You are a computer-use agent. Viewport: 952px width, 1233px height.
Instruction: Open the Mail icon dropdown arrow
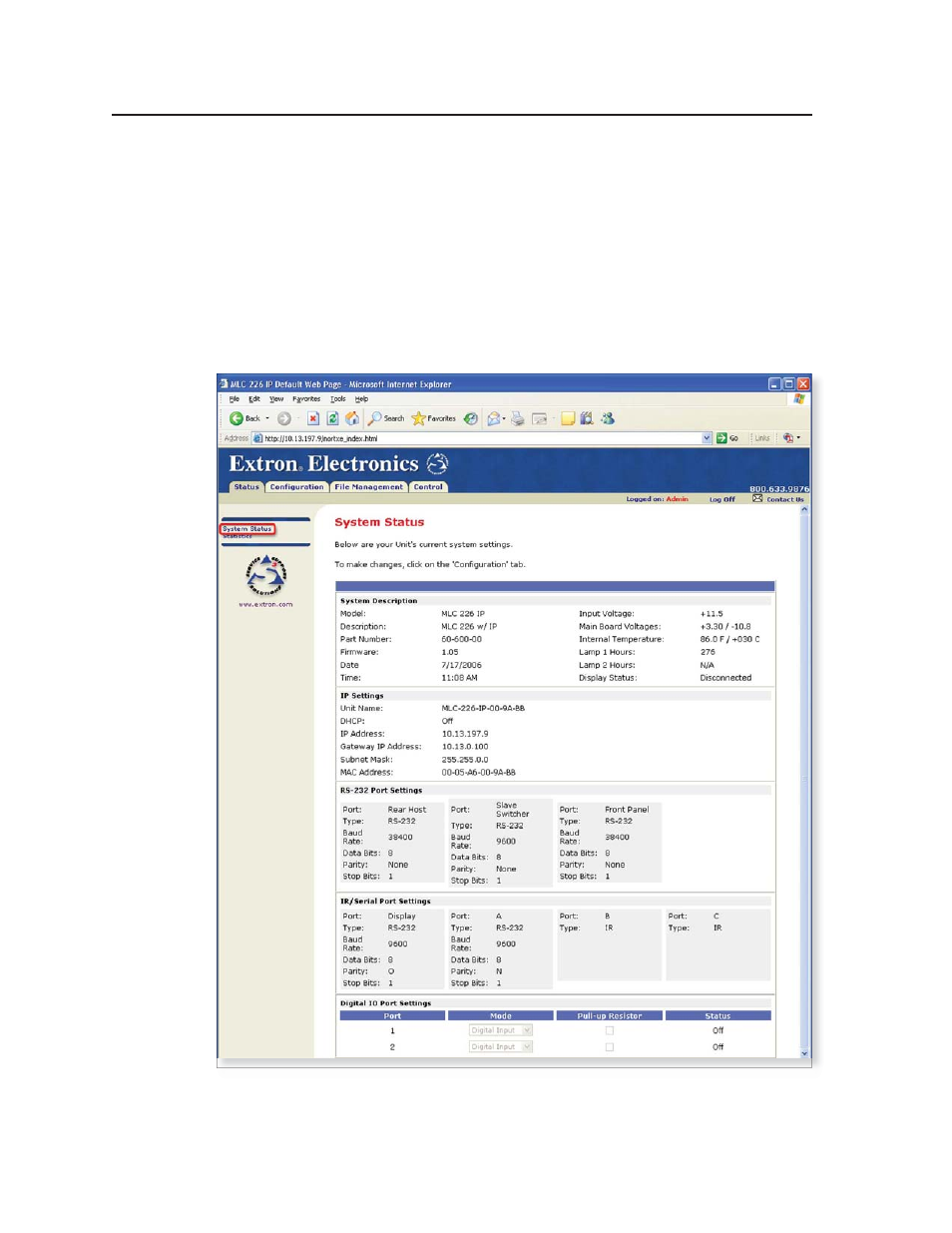point(504,418)
